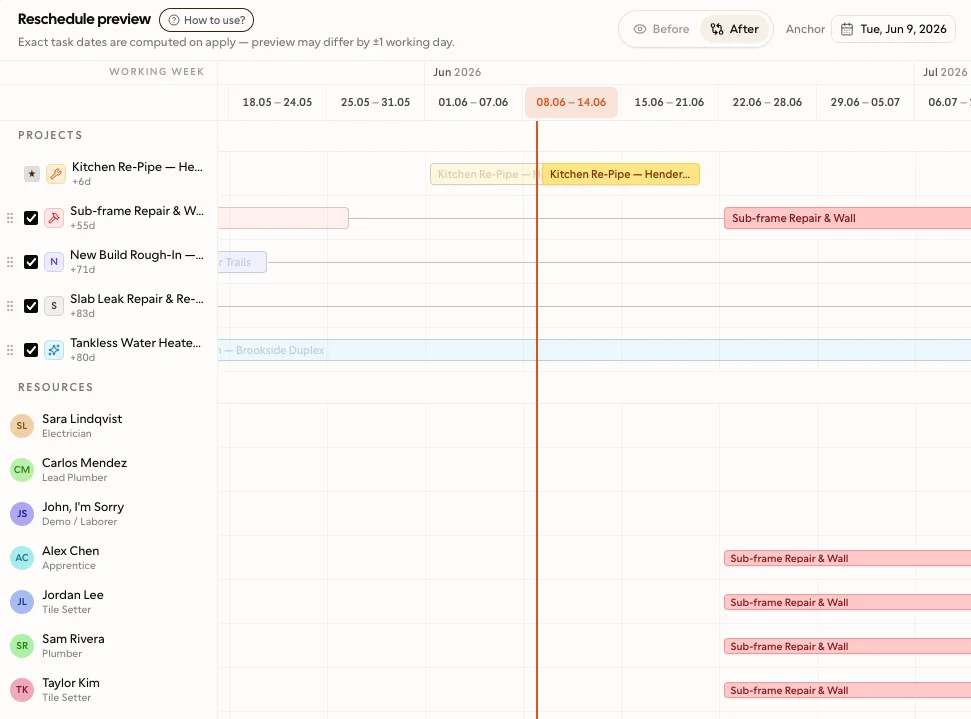Select week 29.06 – 05.07 header
This screenshot has height=719, width=971.
(865, 102)
